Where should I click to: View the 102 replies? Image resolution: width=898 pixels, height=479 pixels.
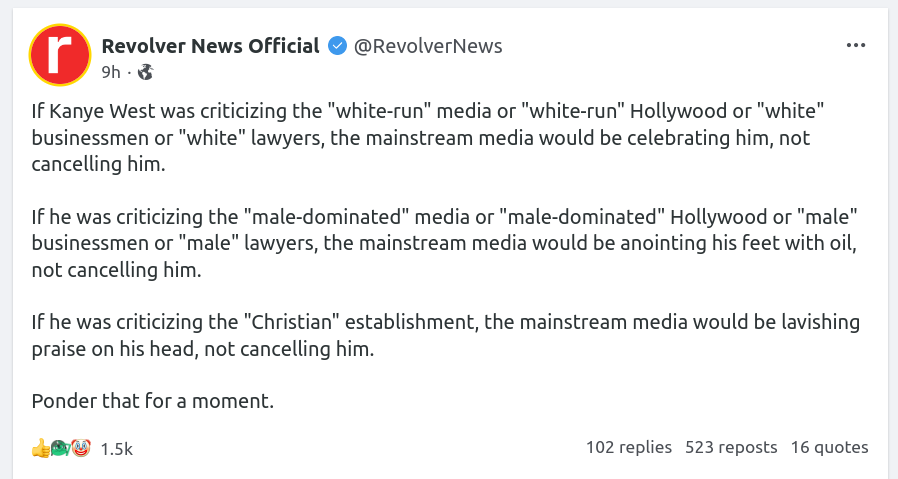[x=628, y=447]
